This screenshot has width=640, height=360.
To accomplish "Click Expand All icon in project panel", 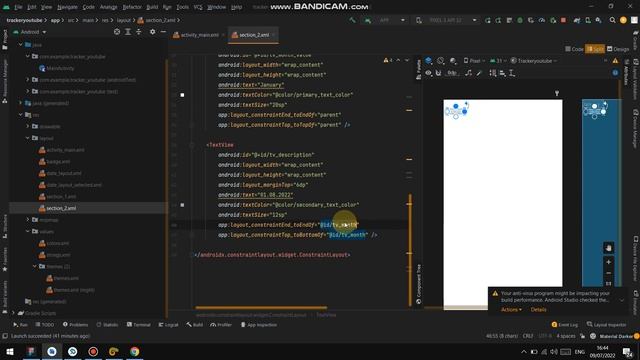I will coord(128,32).
